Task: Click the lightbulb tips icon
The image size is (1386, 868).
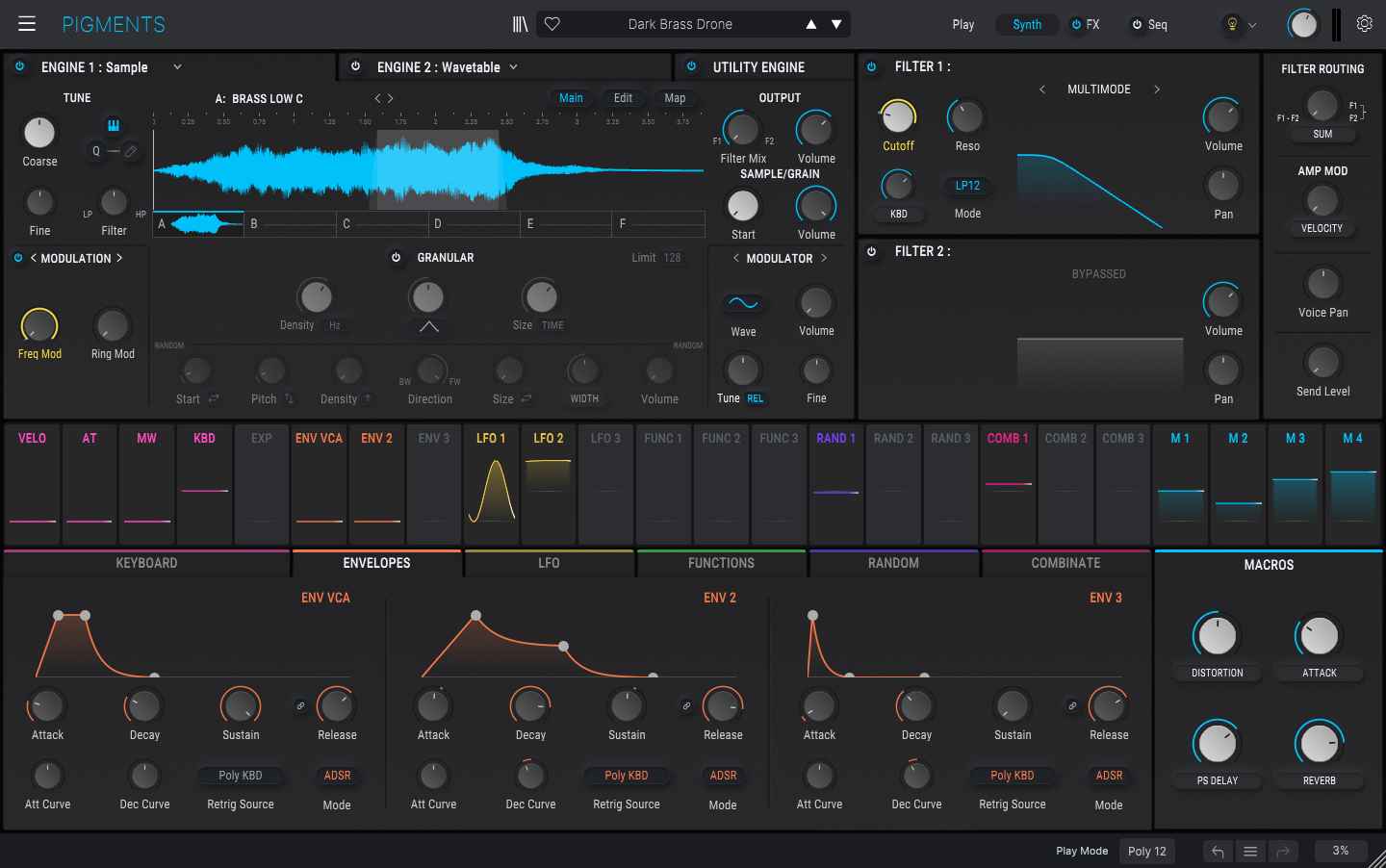Action: pos(1232,24)
